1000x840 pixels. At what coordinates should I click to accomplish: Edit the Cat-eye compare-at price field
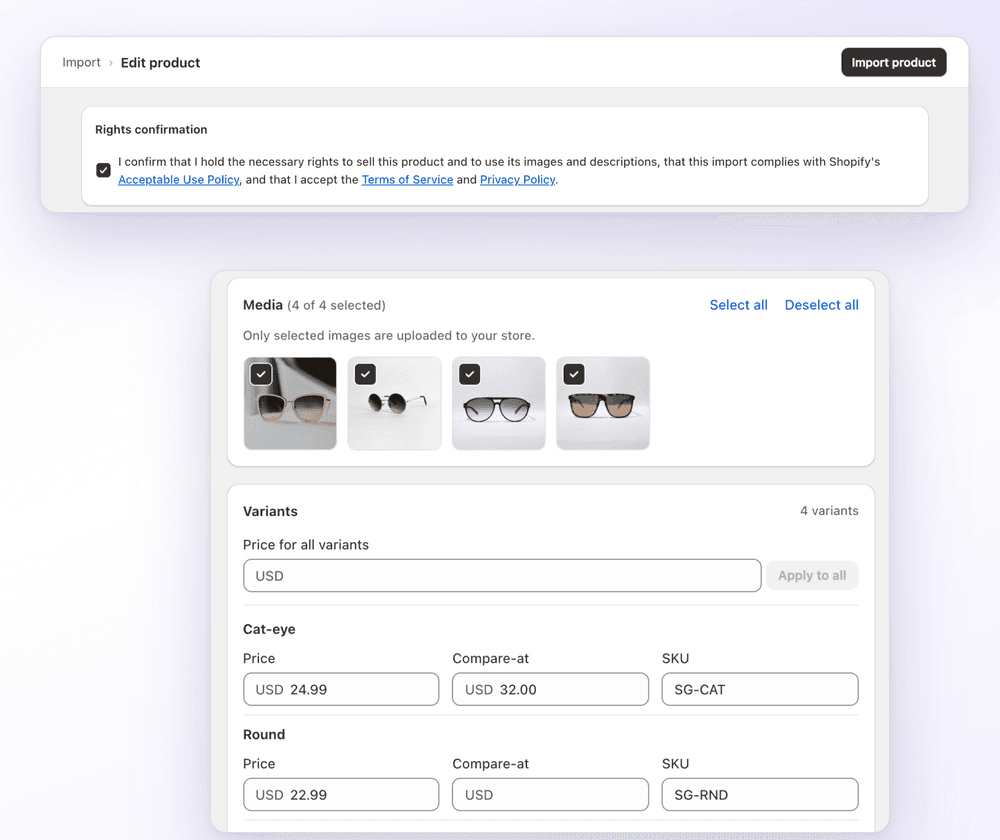coord(550,689)
